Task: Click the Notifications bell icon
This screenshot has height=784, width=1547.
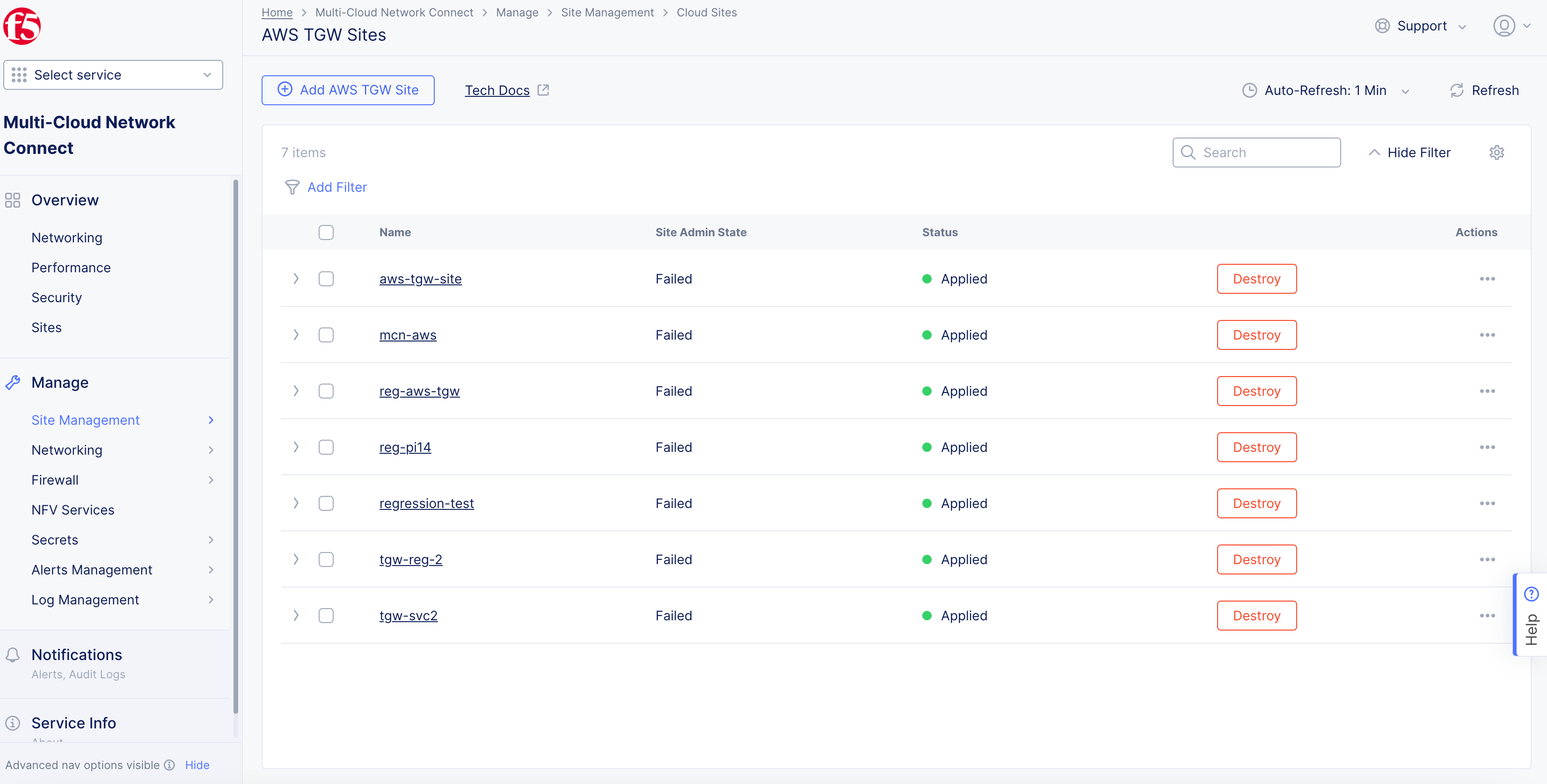Action: coord(13,654)
